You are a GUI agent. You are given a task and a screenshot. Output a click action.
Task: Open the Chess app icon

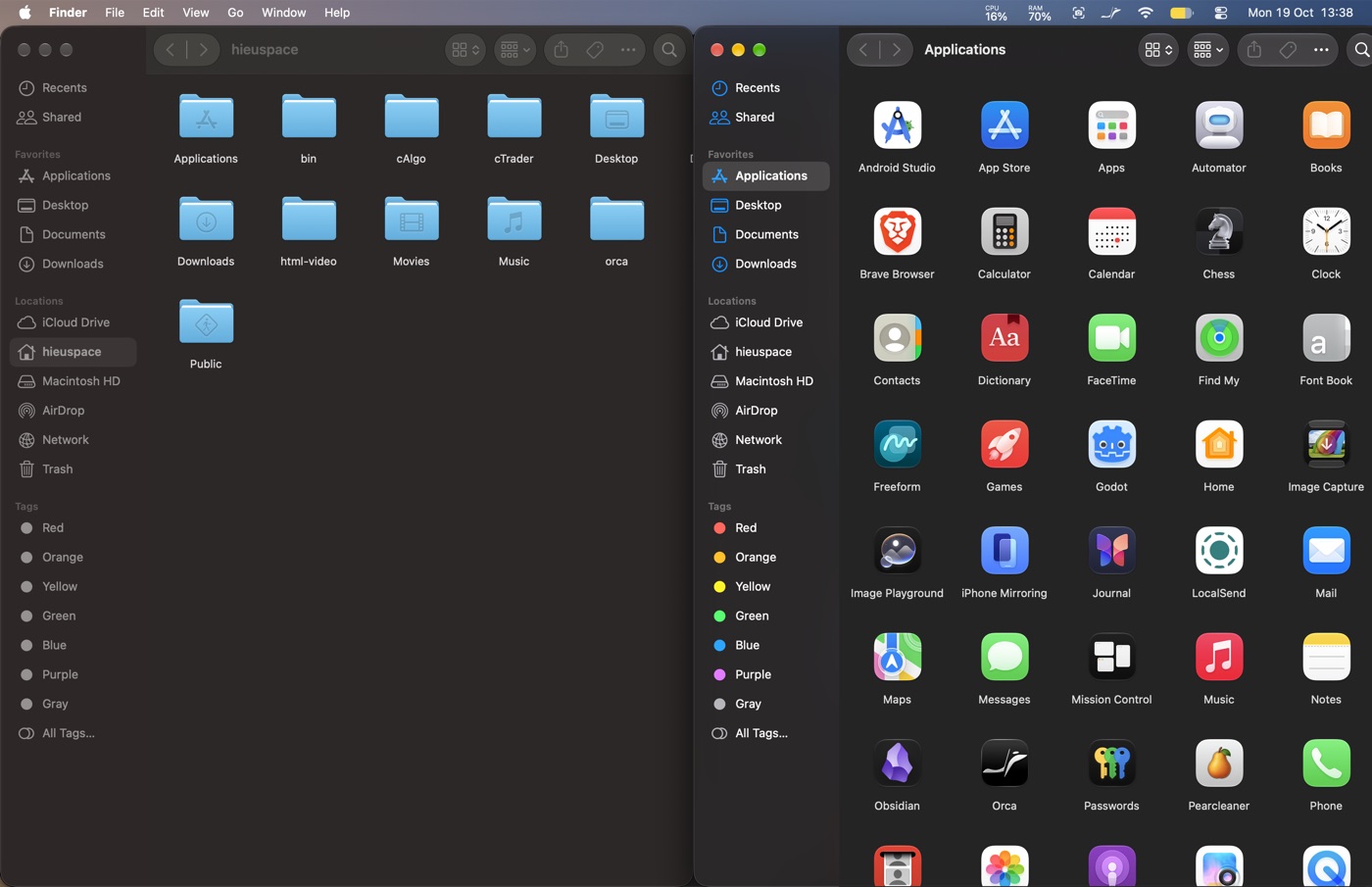tap(1219, 232)
